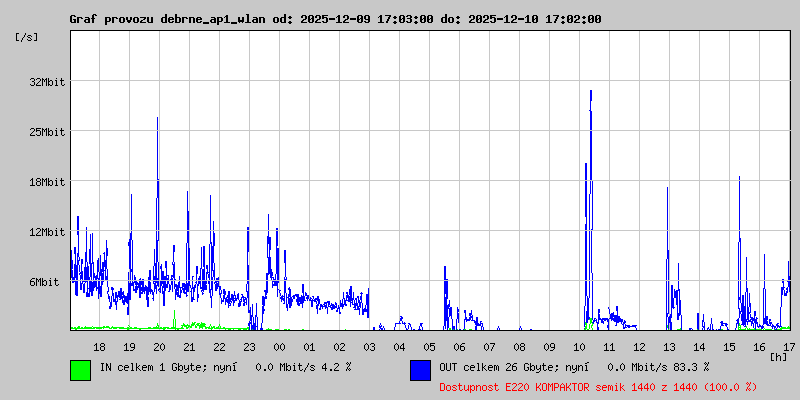Click the '32Mbit' y-axis label

click(47, 82)
